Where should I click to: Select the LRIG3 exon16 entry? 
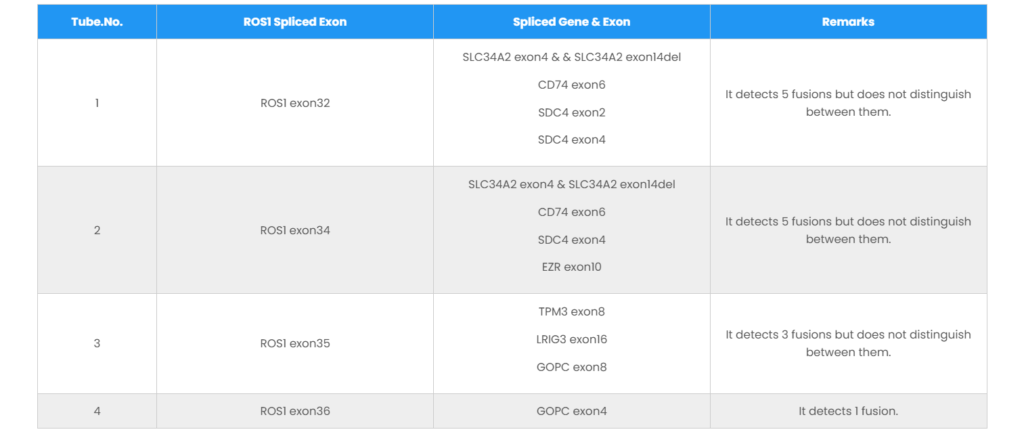(x=571, y=339)
